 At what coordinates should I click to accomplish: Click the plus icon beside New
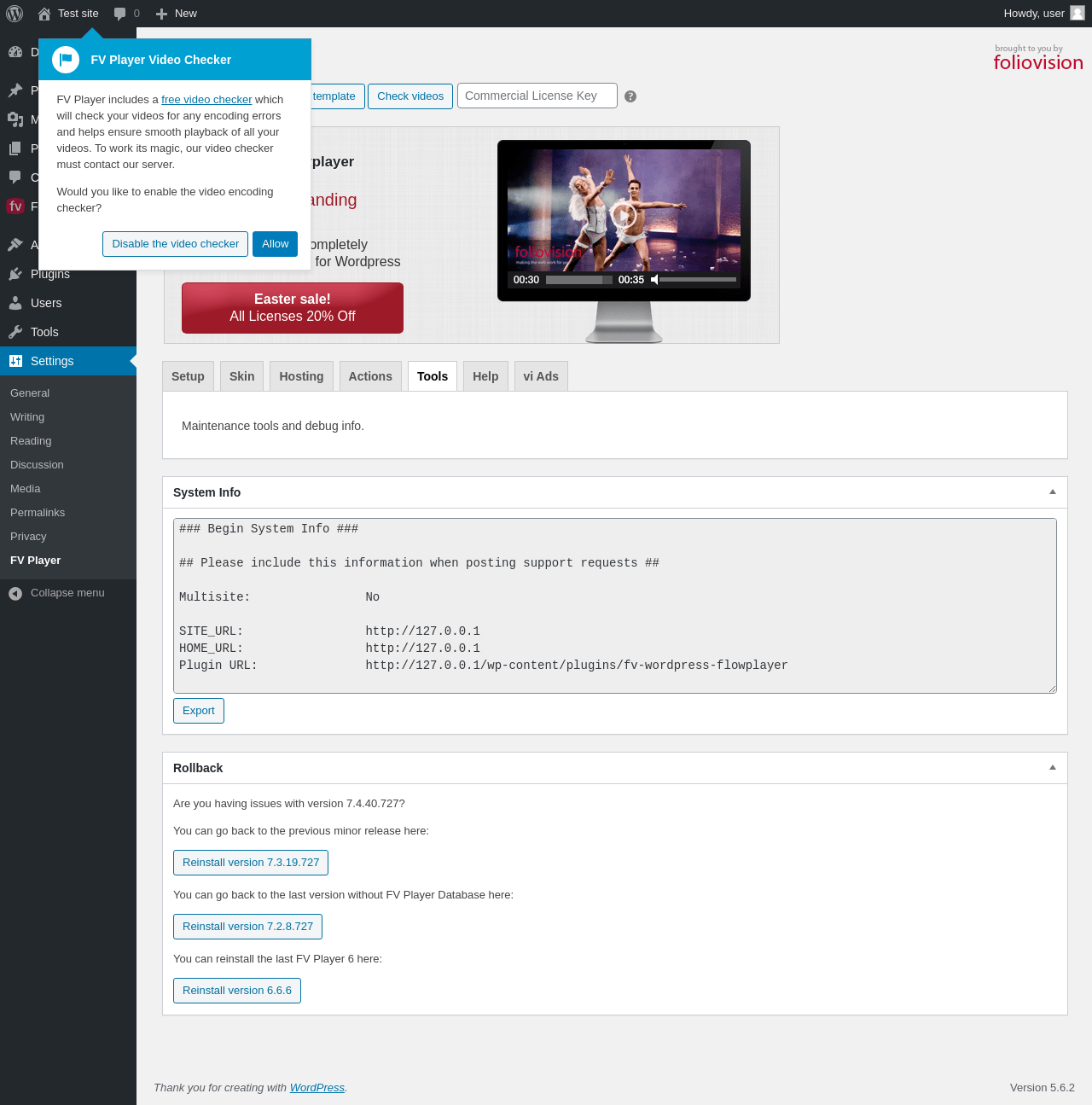161,14
